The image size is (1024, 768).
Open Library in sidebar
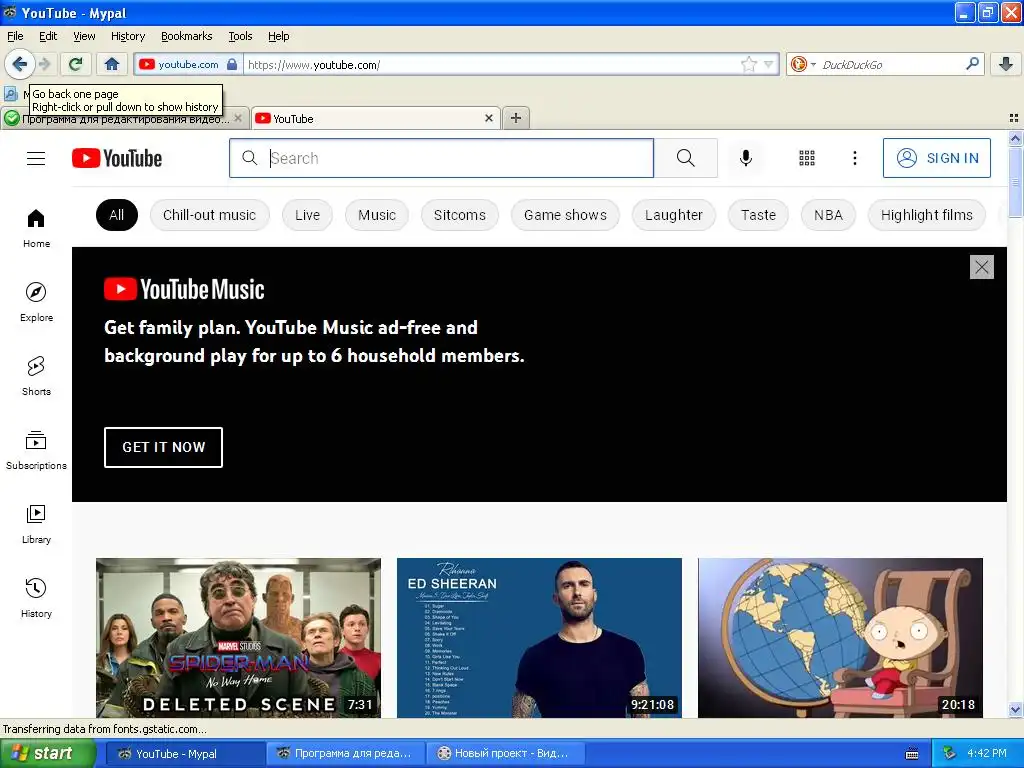coord(36,524)
